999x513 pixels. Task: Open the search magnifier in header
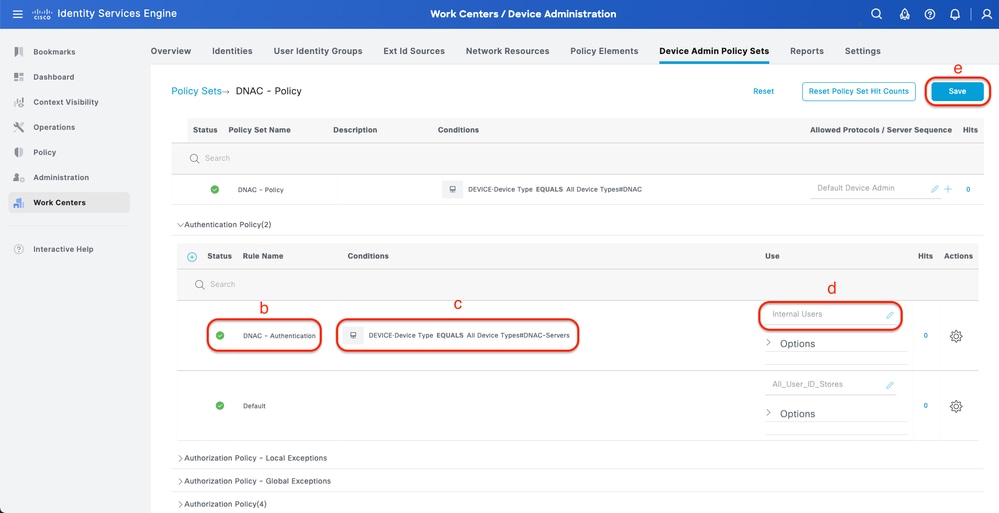[877, 14]
